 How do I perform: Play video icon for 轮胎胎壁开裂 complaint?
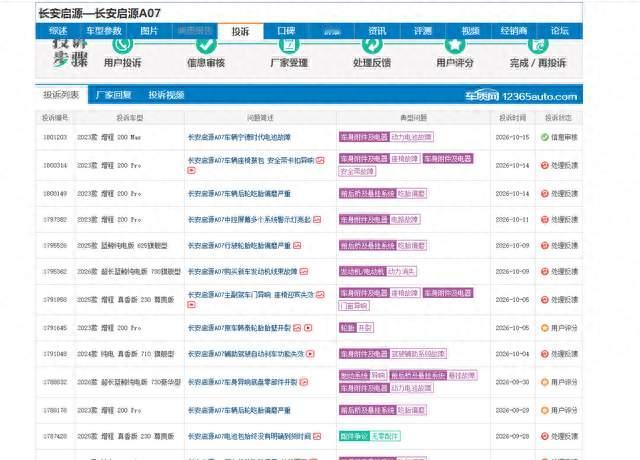[x=308, y=328]
